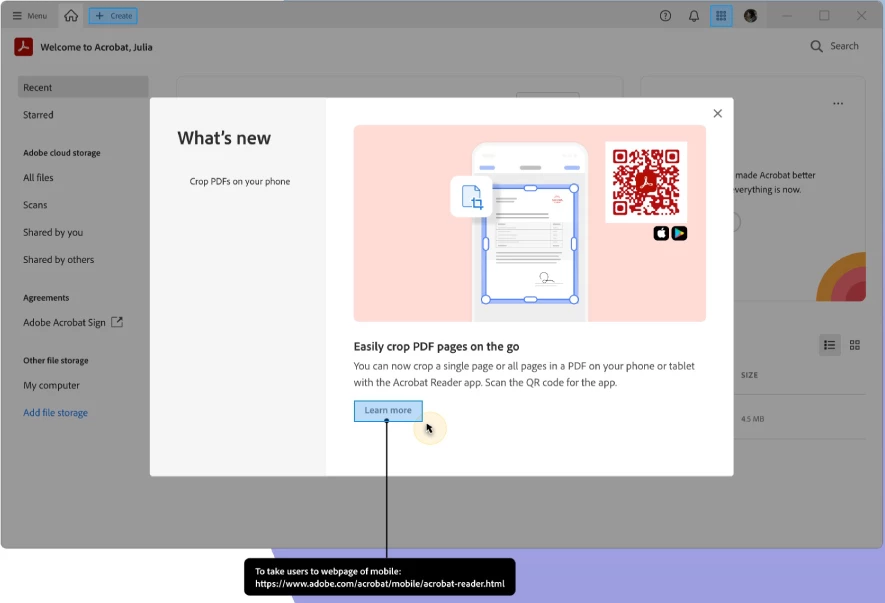Select Recent in the sidebar

(x=83, y=88)
